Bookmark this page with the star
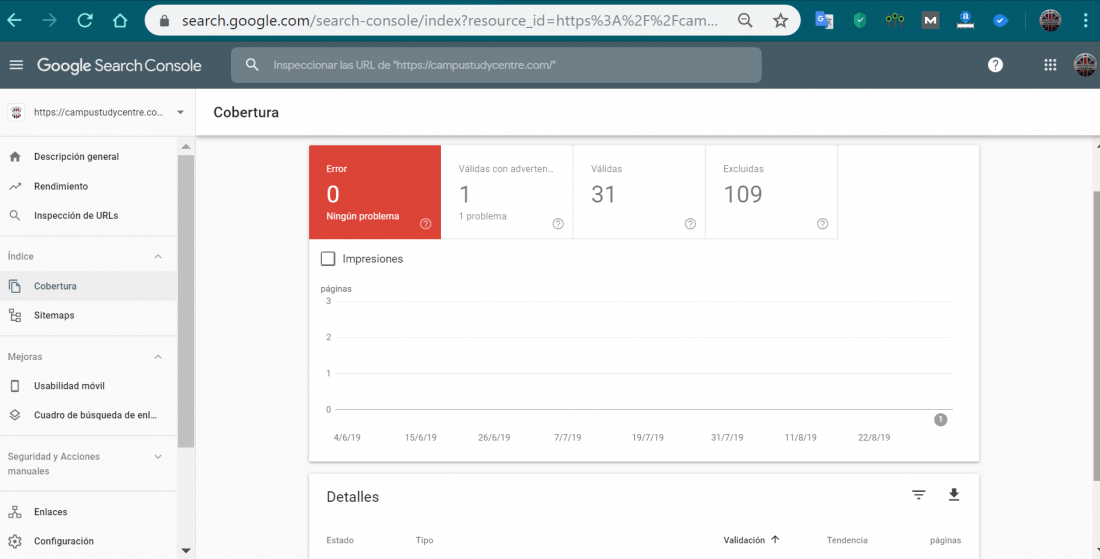Viewport: 1100px width, 559px height. 780,21
